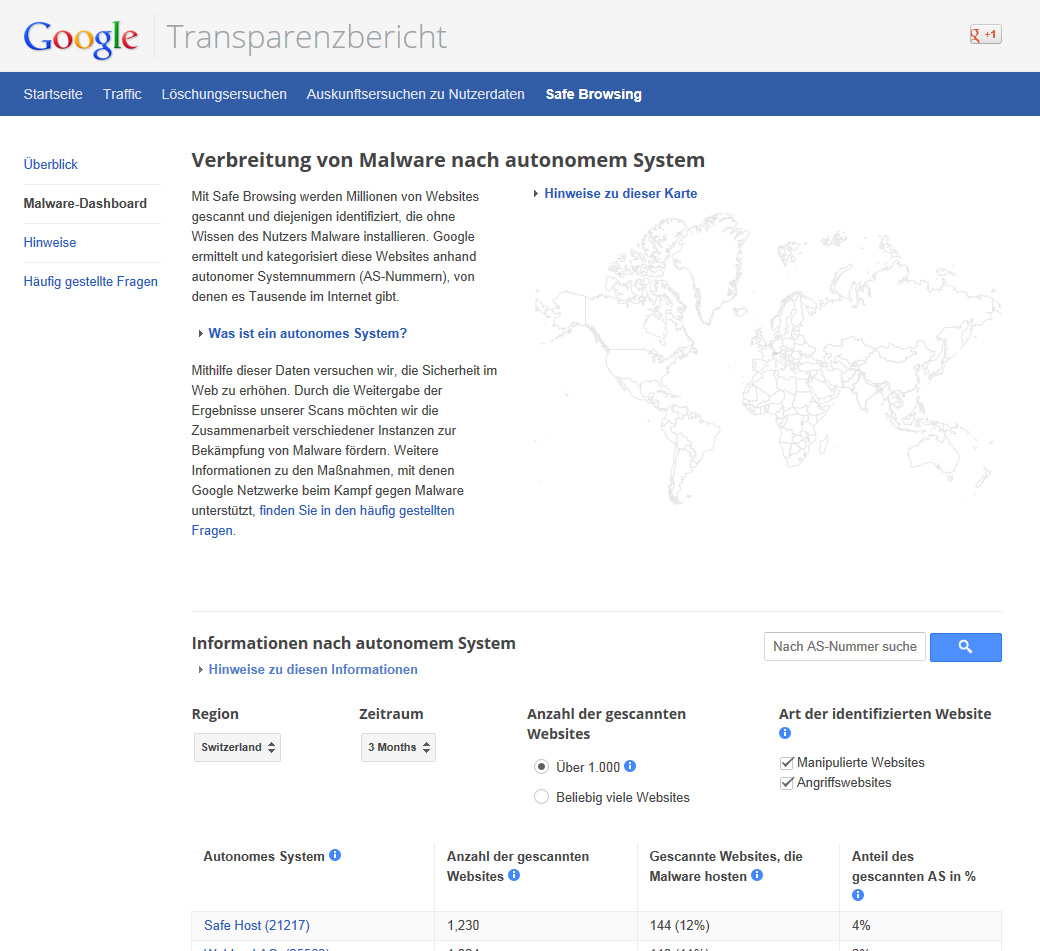This screenshot has width=1040, height=951.
Task: Click info icon under Anteil des gescannten AS
Action: [x=858, y=895]
